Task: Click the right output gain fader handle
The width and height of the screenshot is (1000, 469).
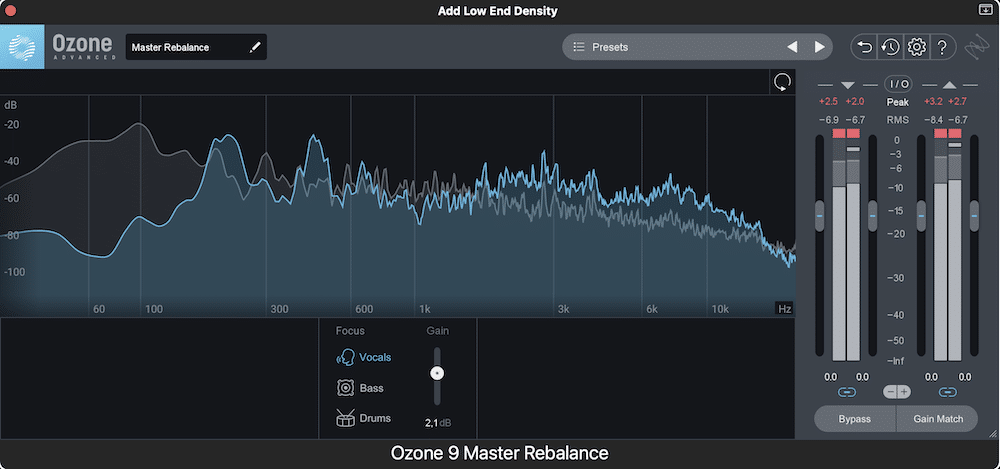Action: (x=974, y=216)
